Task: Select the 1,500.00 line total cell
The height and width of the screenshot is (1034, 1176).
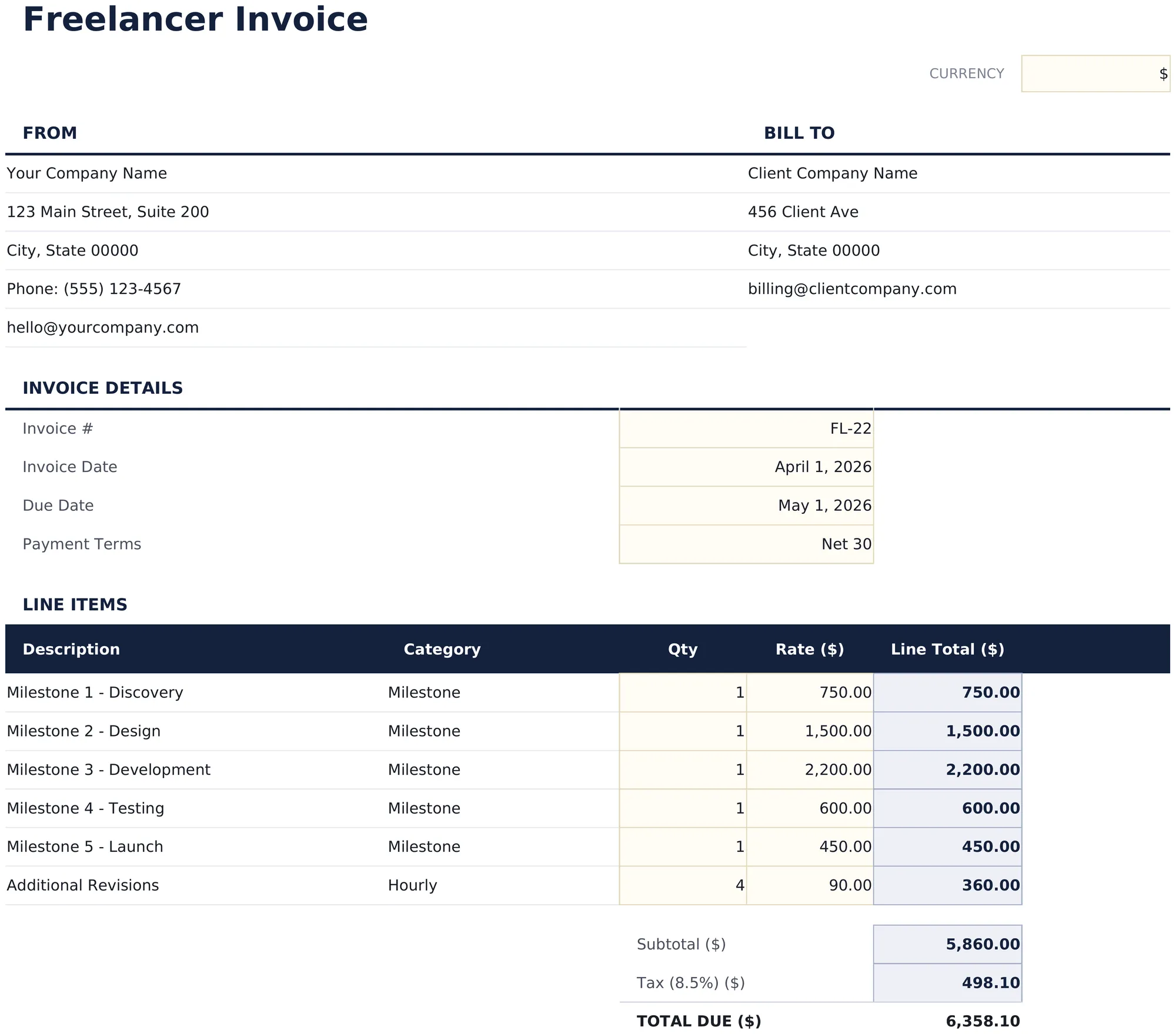Action: point(947,731)
